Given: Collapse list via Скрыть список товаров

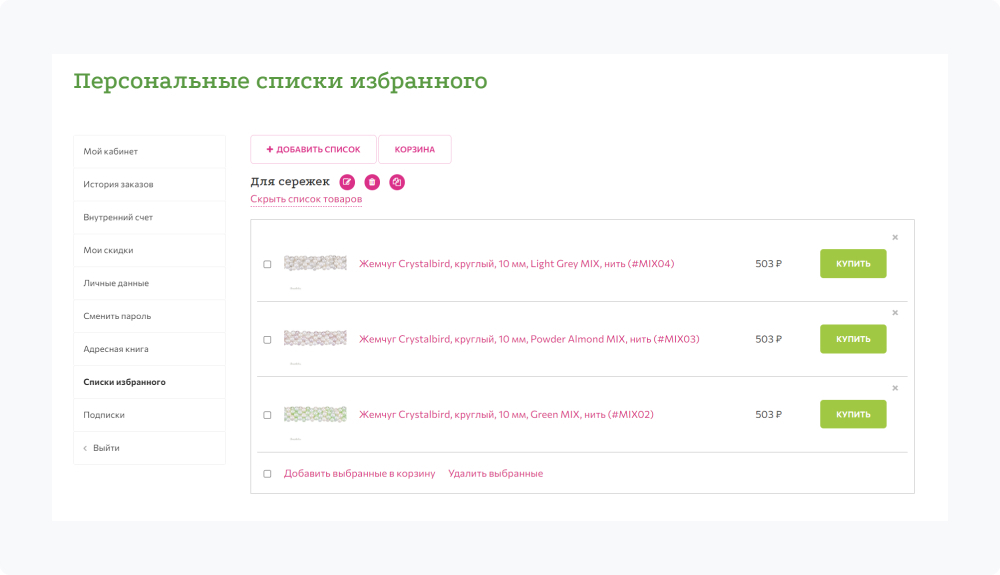Looking at the screenshot, I should point(306,199).
